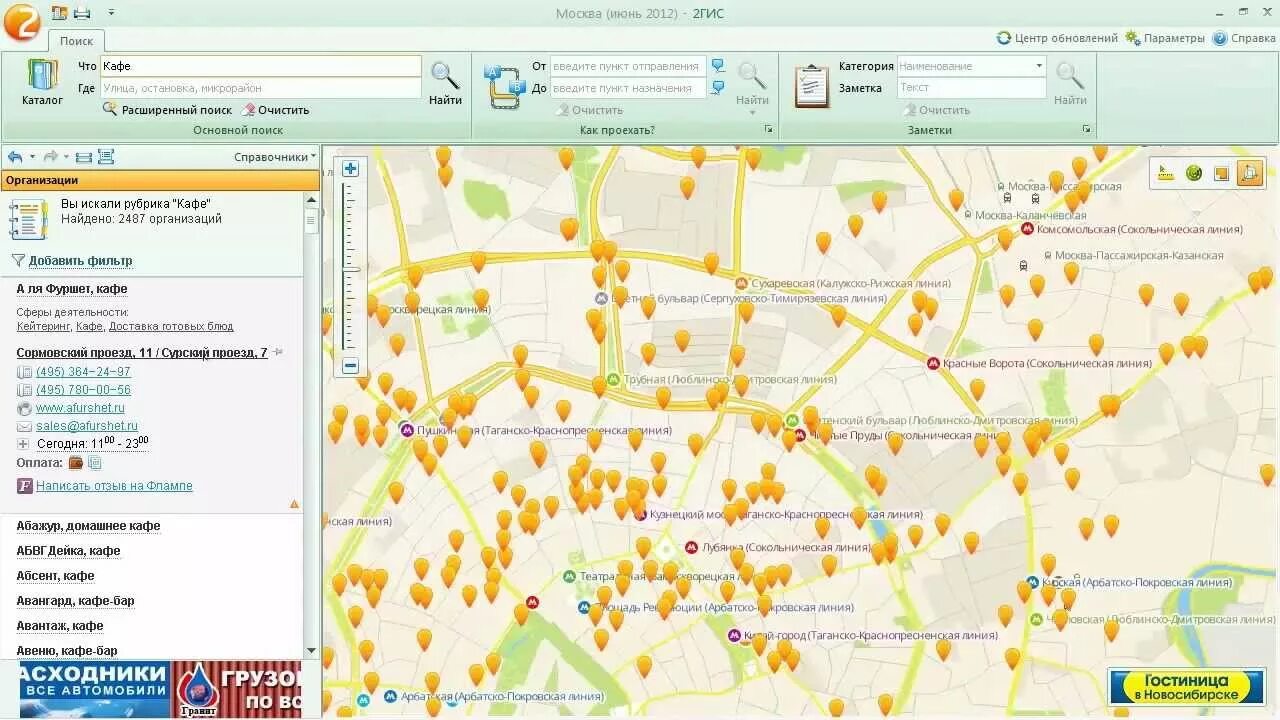
Task: Click the pin icon next to address
Action: coord(278,352)
